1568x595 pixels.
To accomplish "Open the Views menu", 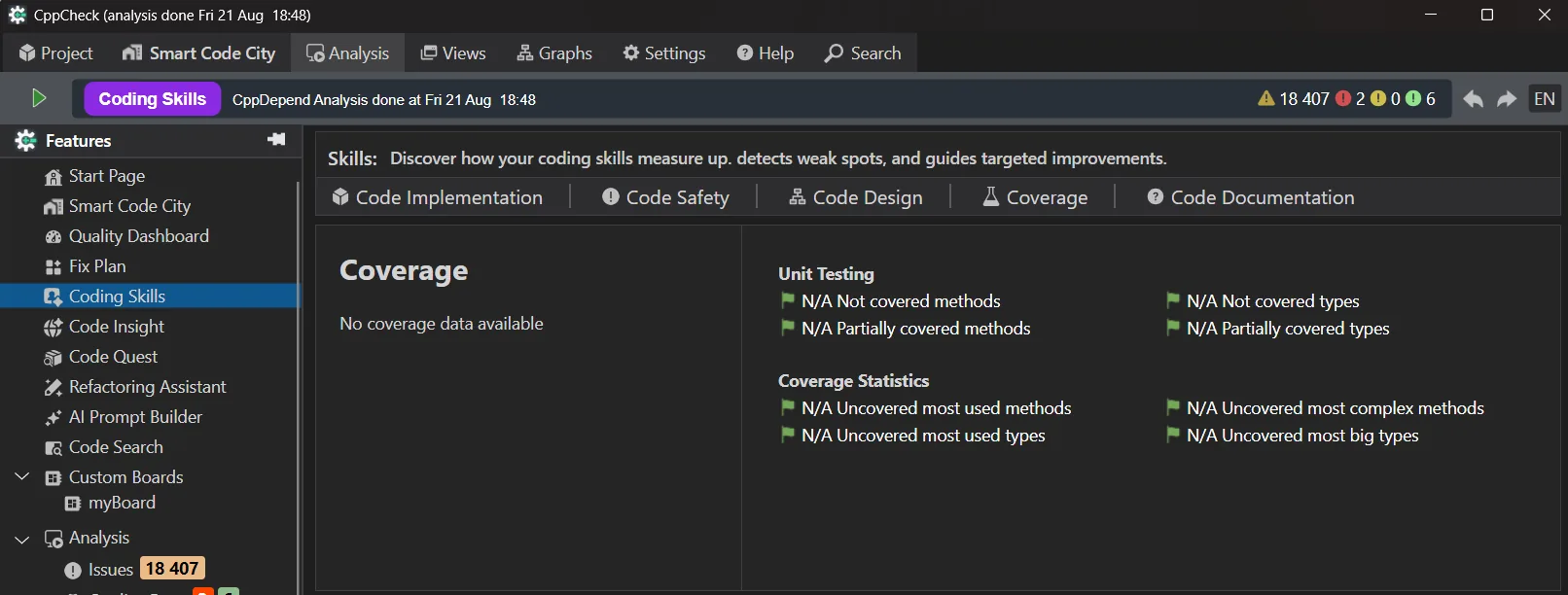I will point(453,53).
